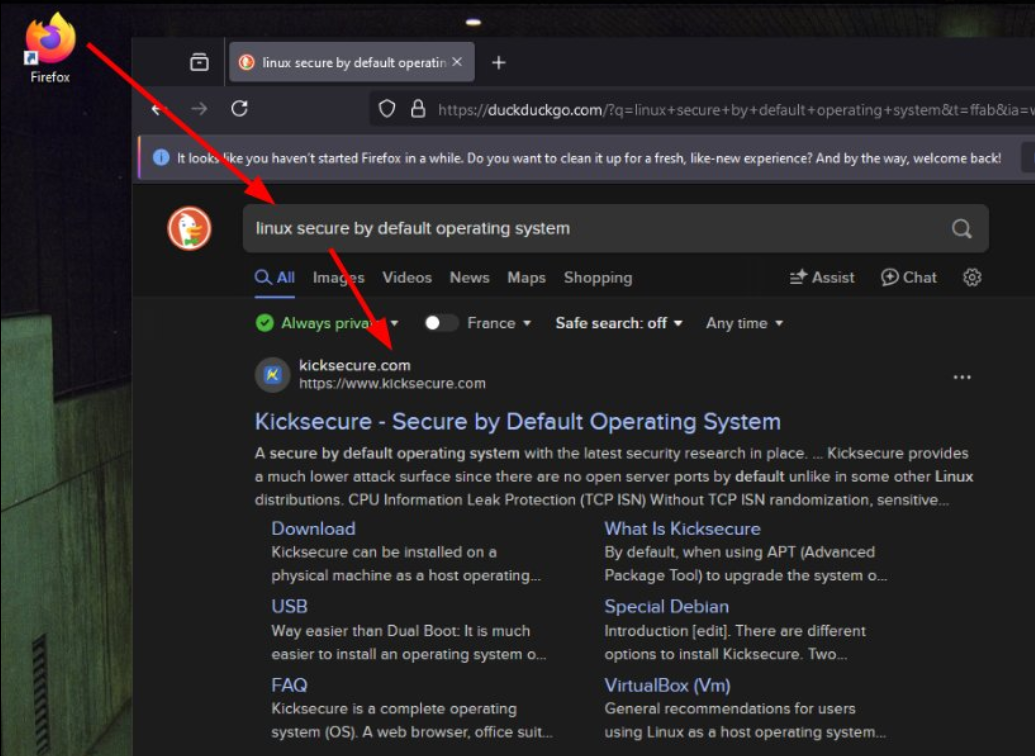This screenshot has width=1035, height=756.
Task: Click the info icon in the notification bar
Action: pyautogui.click(x=161, y=158)
